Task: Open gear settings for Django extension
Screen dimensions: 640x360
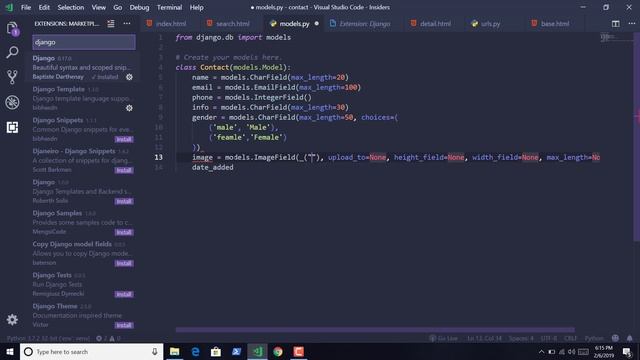Action: point(129,77)
